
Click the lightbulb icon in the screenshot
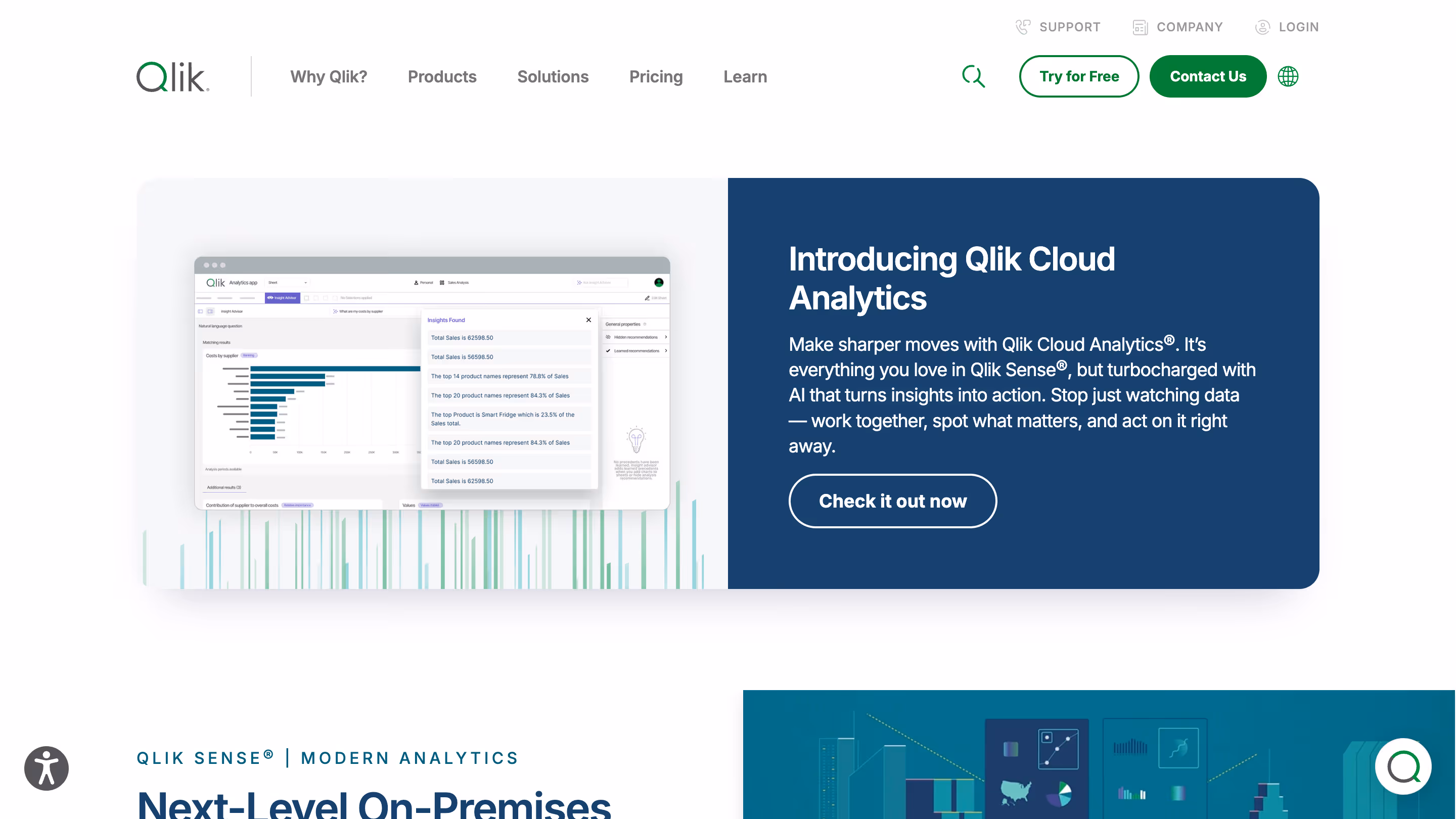636,439
